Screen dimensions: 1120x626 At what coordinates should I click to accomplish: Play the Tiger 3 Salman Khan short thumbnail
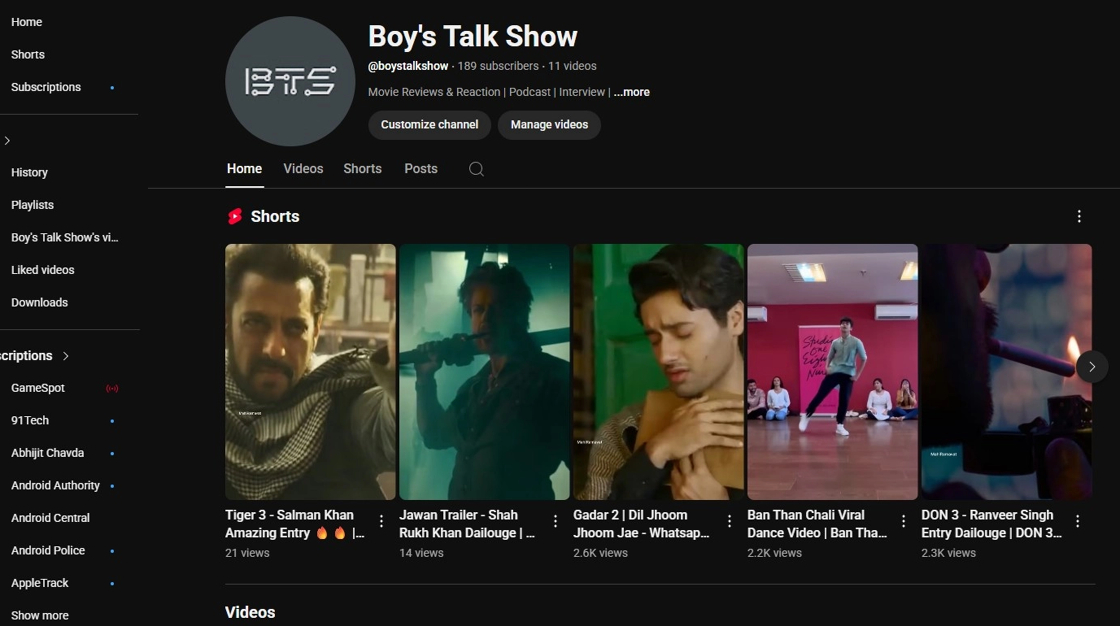pos(310,372)
